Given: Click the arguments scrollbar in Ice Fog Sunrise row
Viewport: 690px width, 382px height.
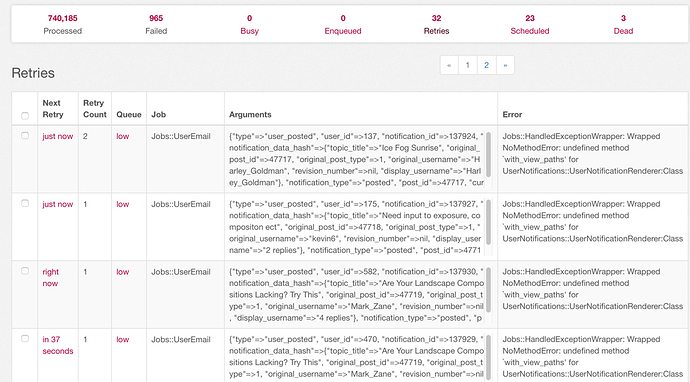Looking at the screenshot, I should click(x=488, y=154).
